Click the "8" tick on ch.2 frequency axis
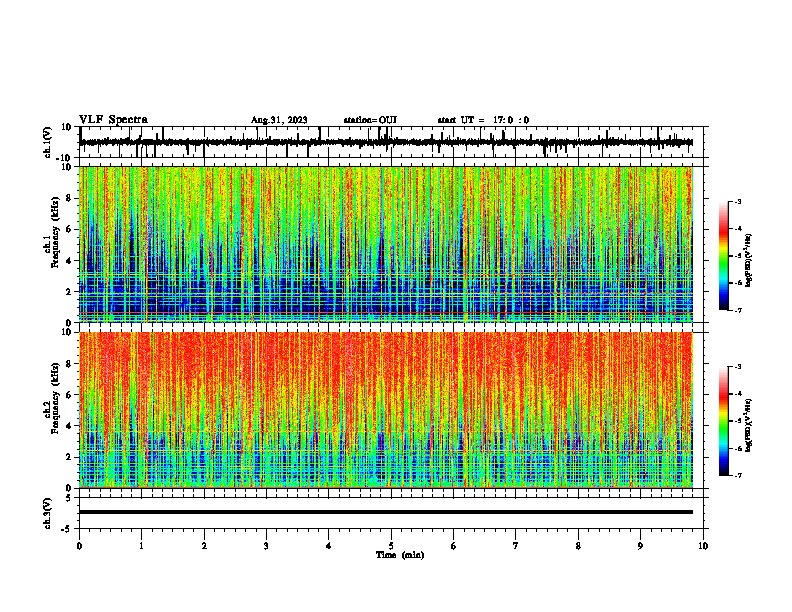Viewport: 792px width, 612px height. click(x=70, y=364)
